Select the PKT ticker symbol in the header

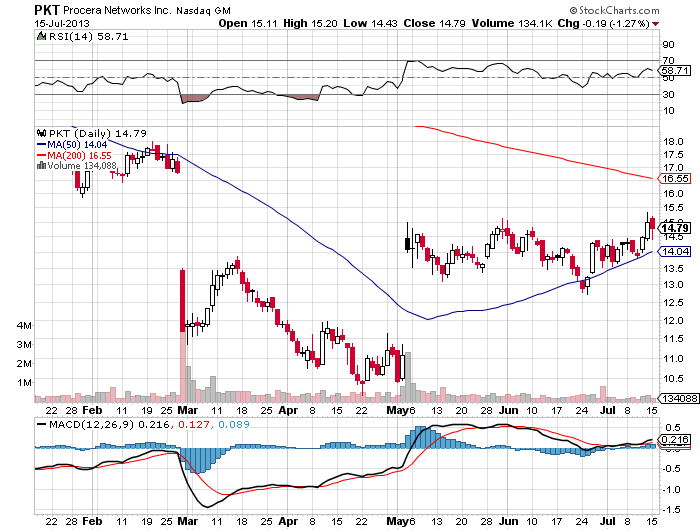(x=47, y=10)
